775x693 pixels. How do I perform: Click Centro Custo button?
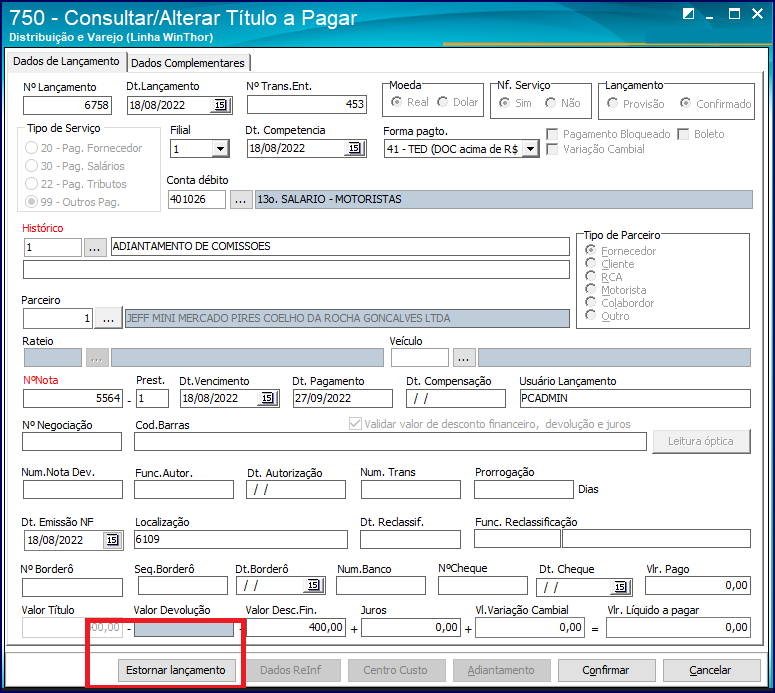click(395, 670)
